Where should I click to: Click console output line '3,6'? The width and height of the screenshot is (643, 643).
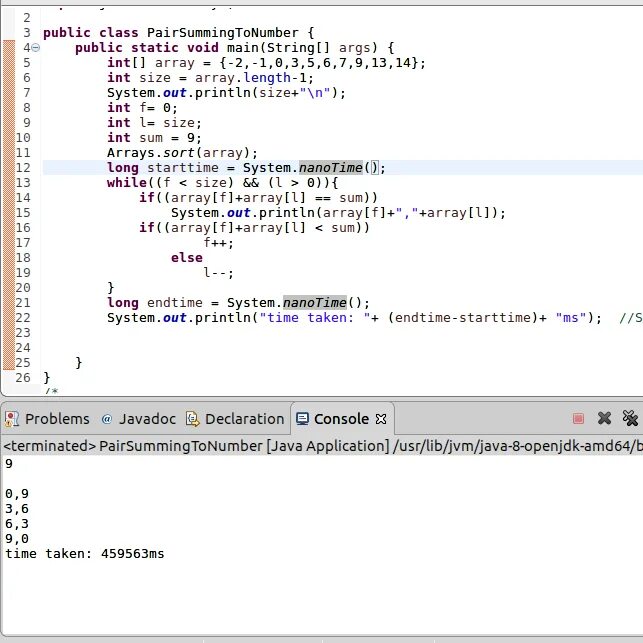click(x=17, y=509)
